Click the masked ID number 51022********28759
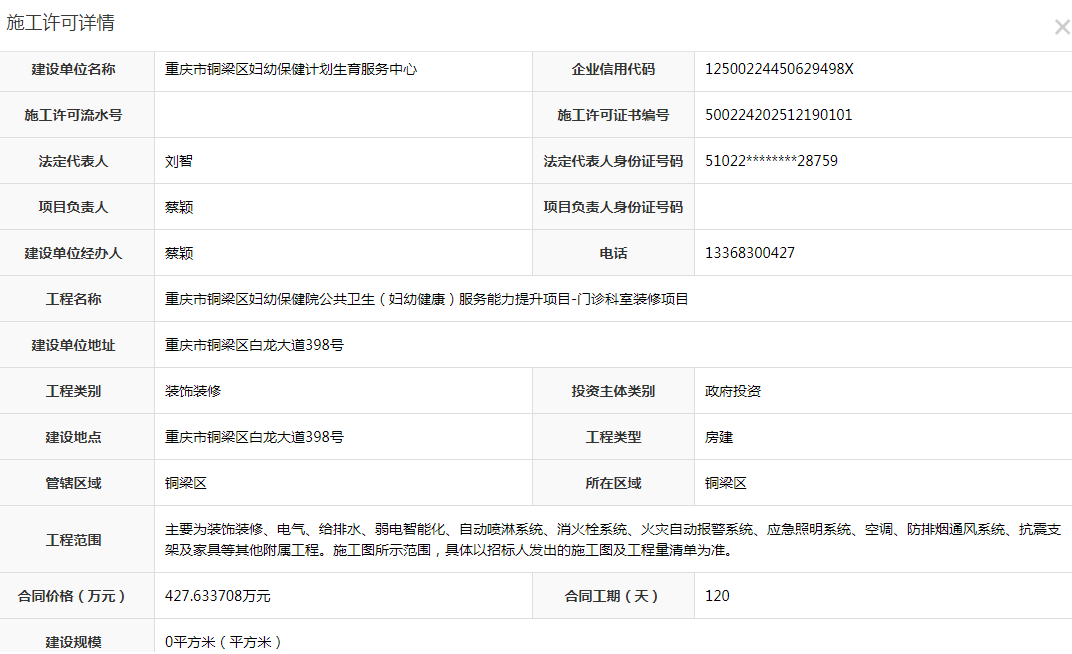Image resolution: width=1072 pixels, height=654 pixels. (x=771, y=161)
